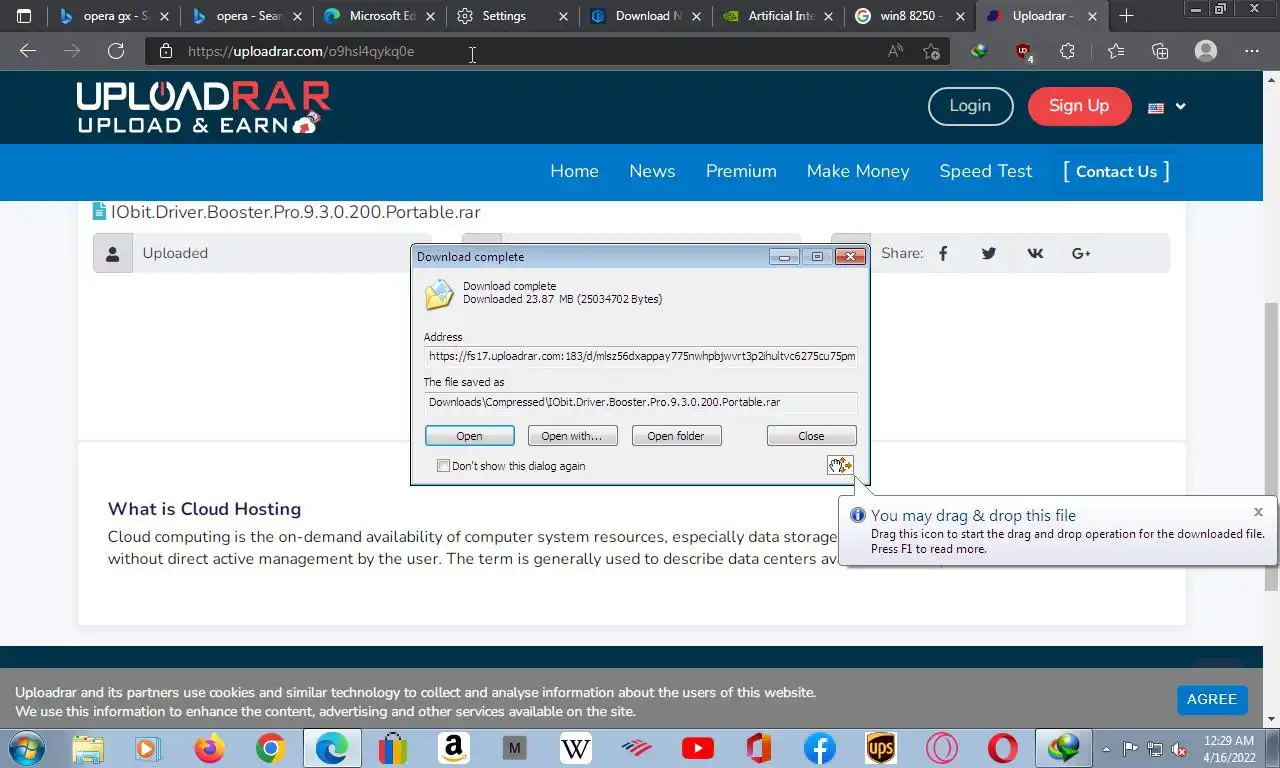1280x768 pixels.
Task: Dismiss the drag & drop tooltip balloon
Action: pos(1258,512)
